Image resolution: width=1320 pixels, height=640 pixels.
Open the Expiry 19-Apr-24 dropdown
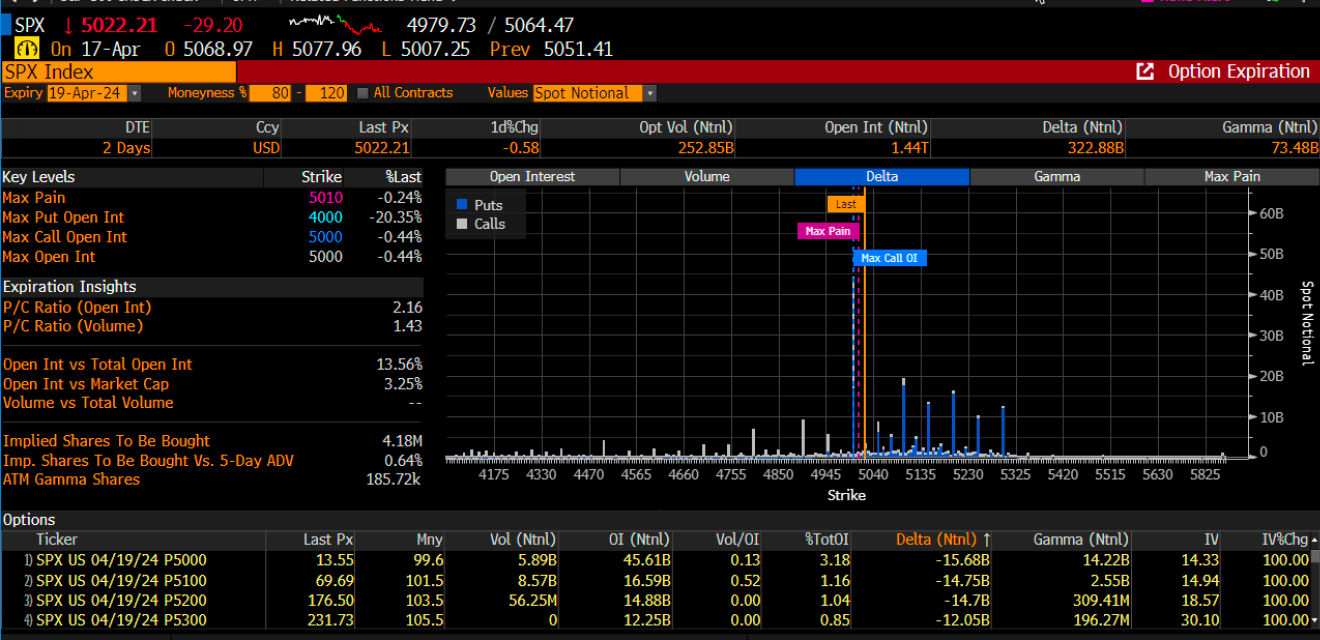pos(134,93)
